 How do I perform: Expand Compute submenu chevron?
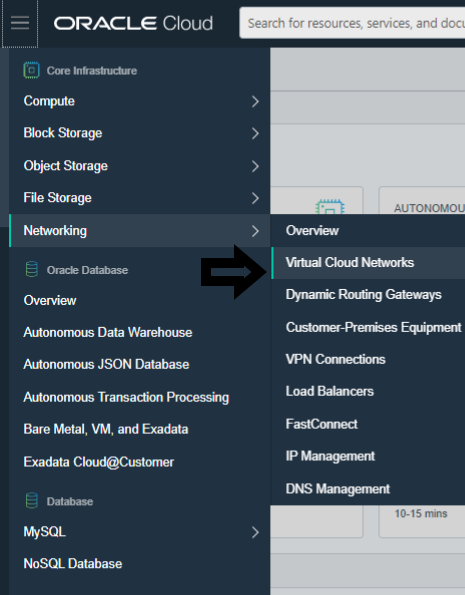(x=255, y=101)
